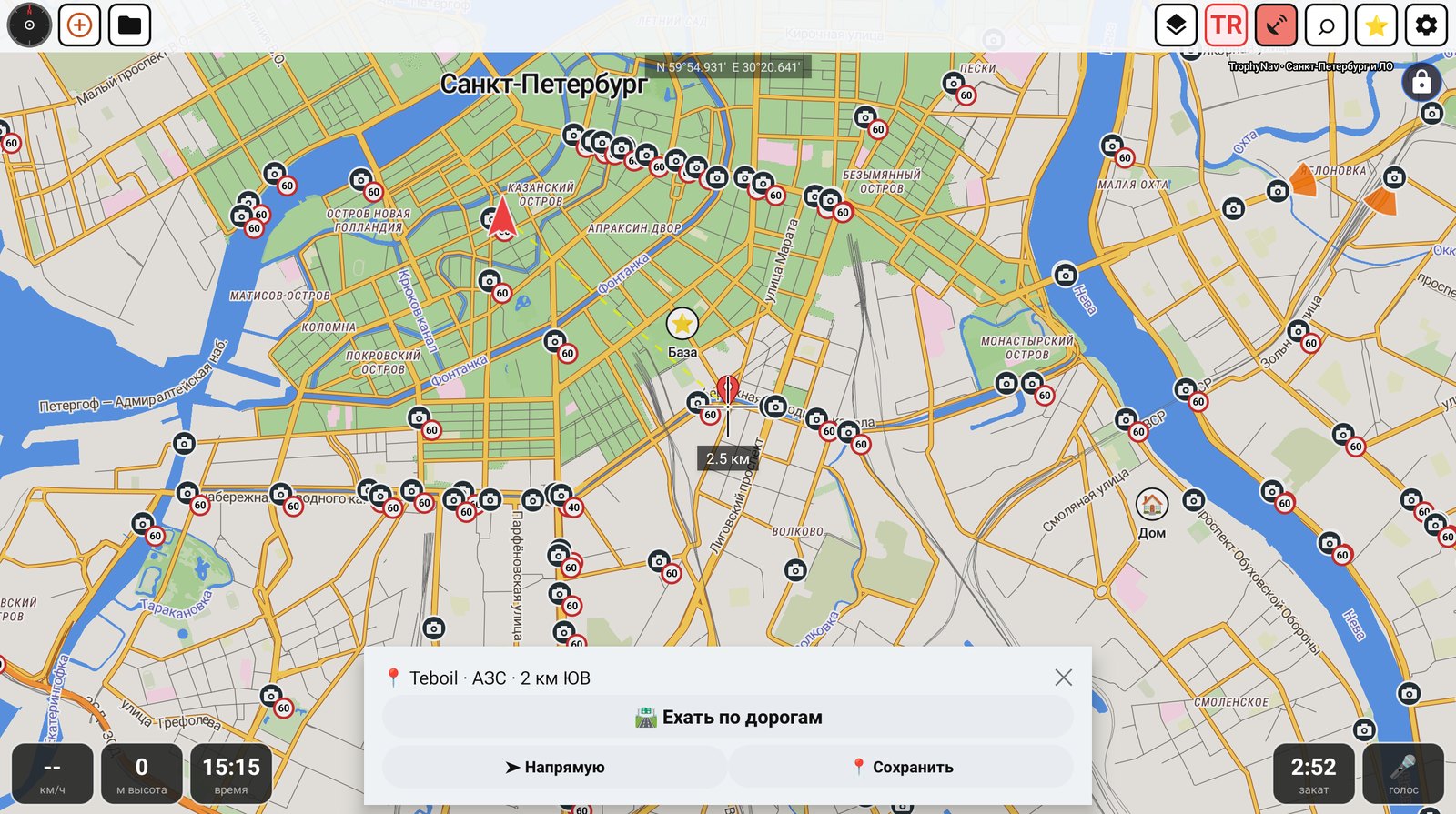This screenshot has width=1456, height=814.
Task: Click the compass icon
Action: point(29,25)
